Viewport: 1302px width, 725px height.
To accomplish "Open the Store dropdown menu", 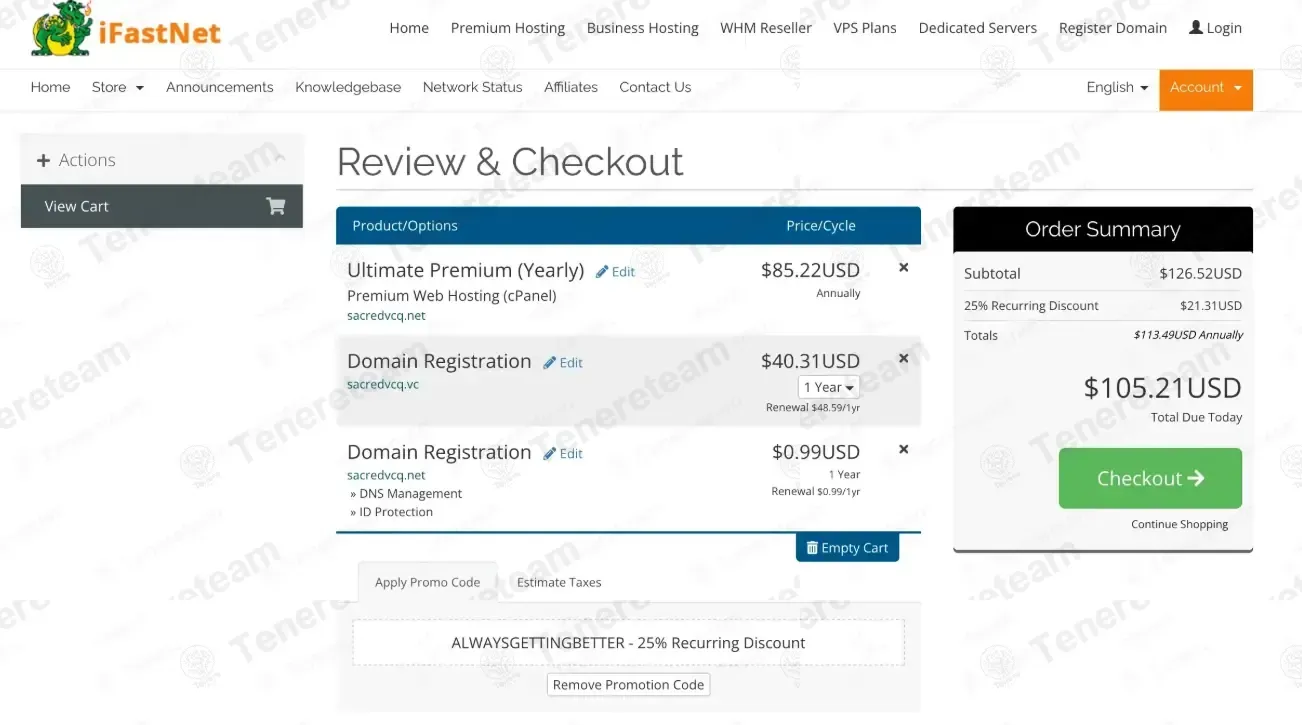I will coord(118,87).
